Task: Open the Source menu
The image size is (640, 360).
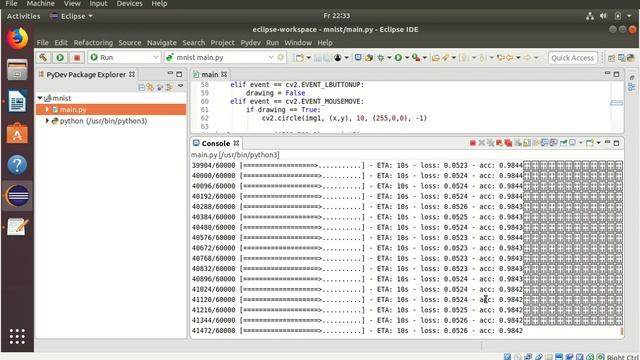Action: point(130,42)
